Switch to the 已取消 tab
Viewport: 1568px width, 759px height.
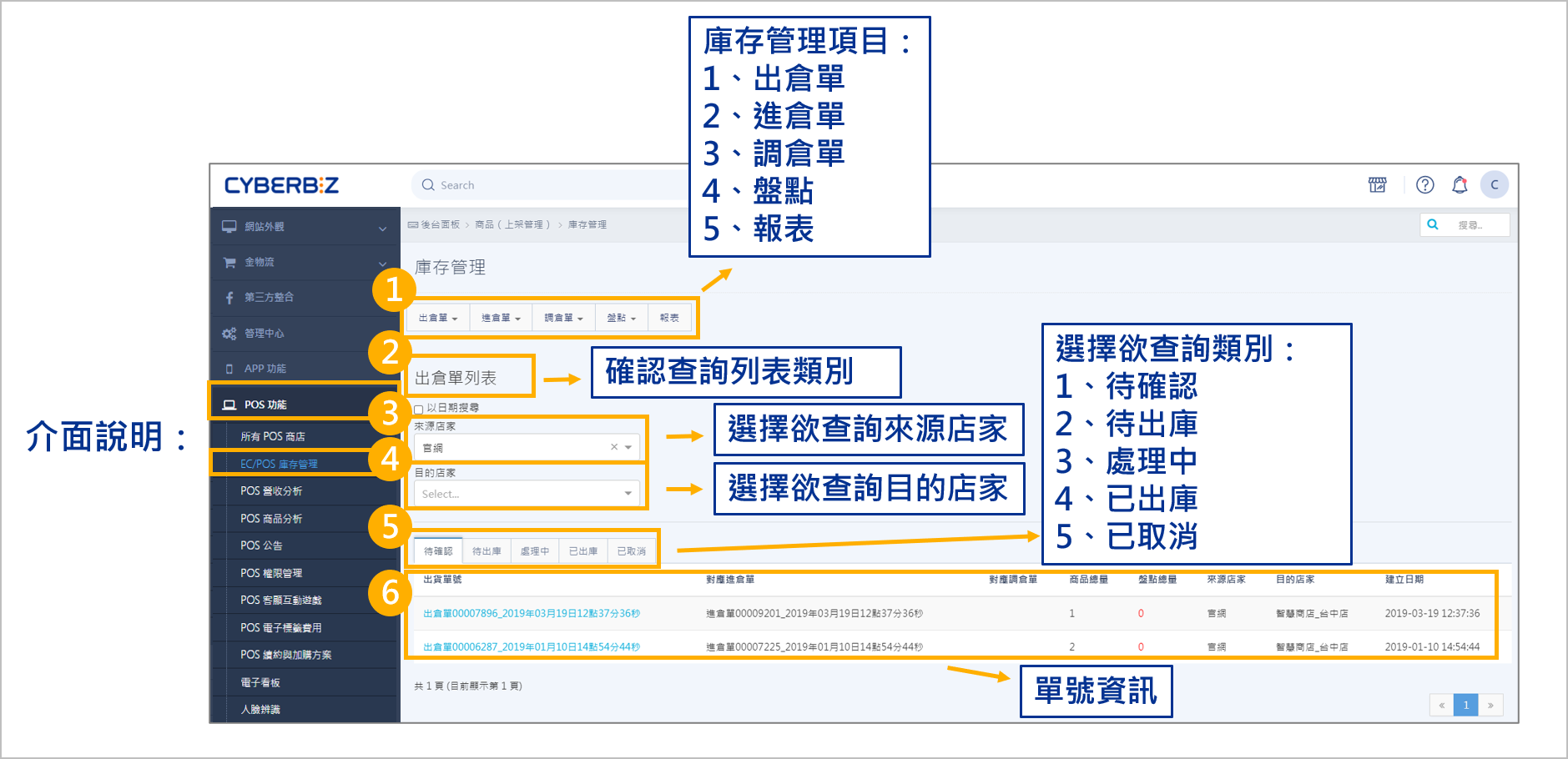click(632, 551)
